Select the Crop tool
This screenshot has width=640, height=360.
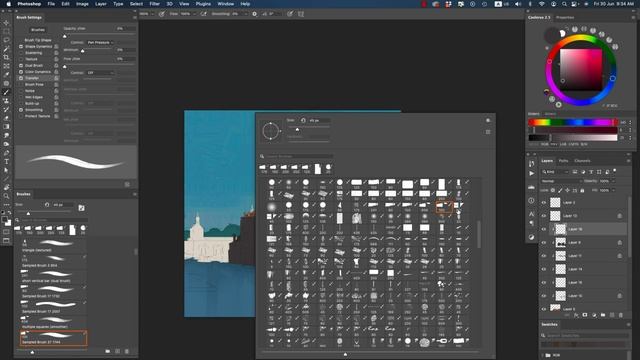pos(6,57)
